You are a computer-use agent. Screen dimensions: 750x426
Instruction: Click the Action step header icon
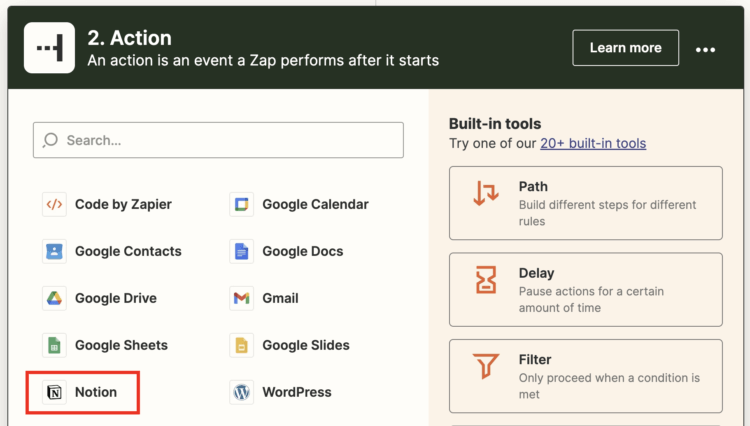(48, 48)
